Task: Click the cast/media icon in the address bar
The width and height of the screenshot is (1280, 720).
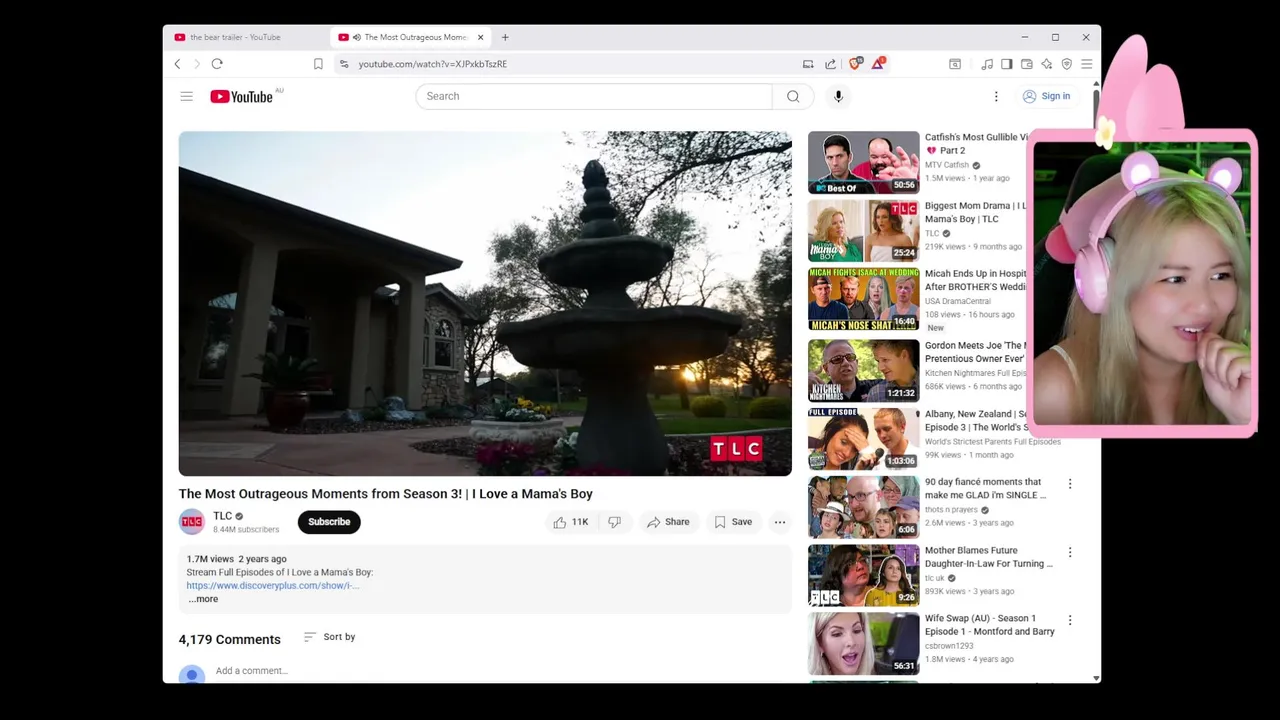Action: [x=808, y=64]
